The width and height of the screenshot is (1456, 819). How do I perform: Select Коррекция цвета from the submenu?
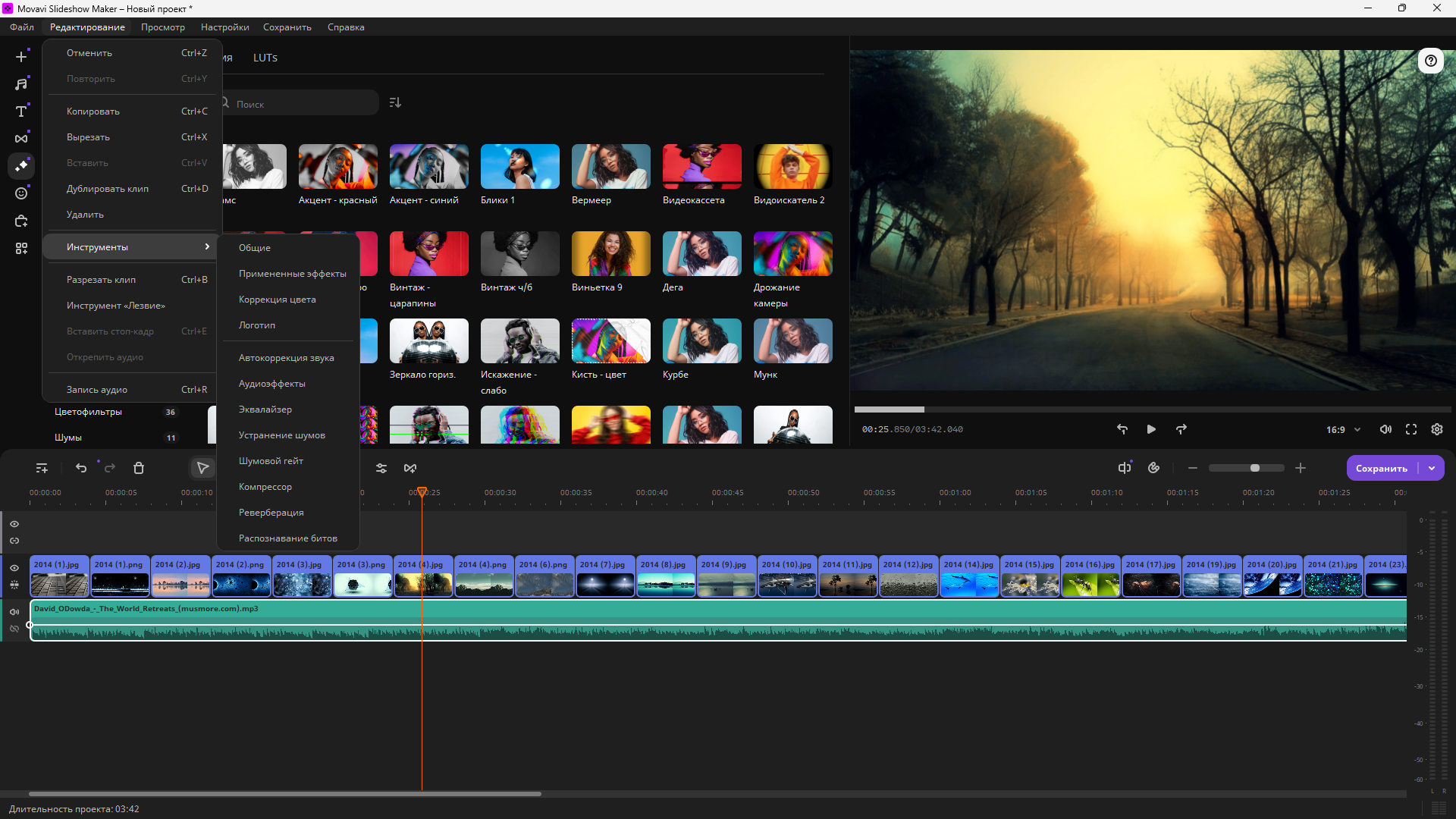(277, 300)
